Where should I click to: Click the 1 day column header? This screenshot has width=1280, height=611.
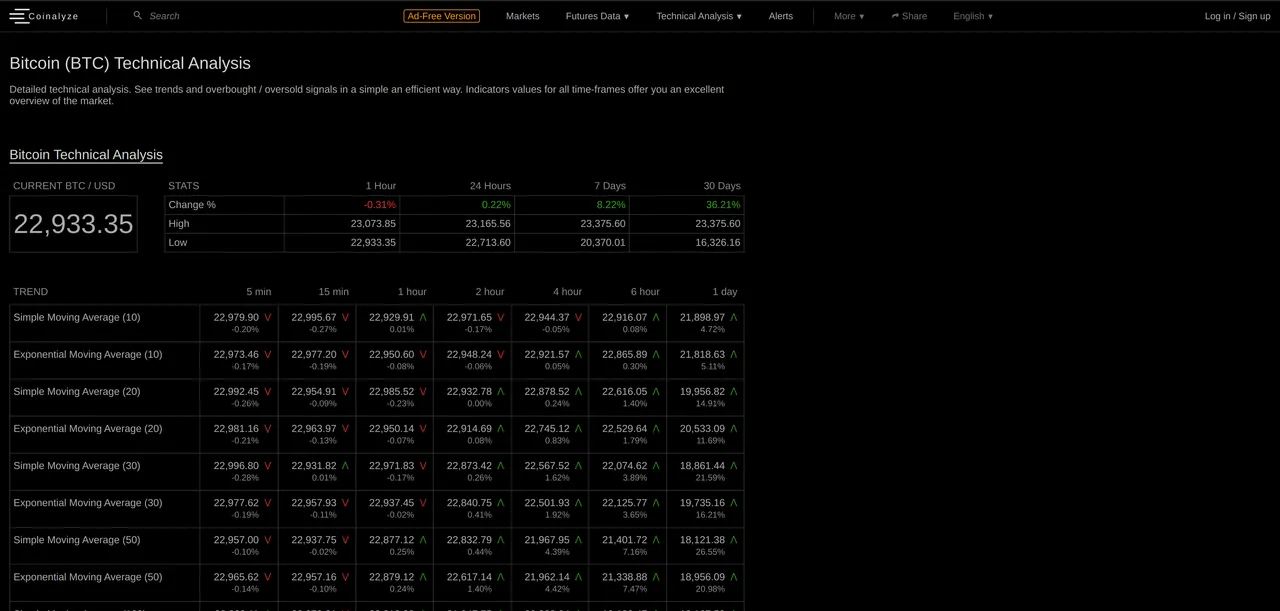click(725, 292)
